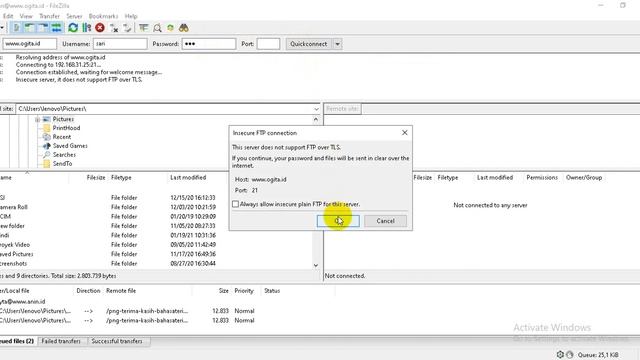This screenshot has height=360, width=640.
Task: Open the Server menu
Action: click(x=74, y=16)
